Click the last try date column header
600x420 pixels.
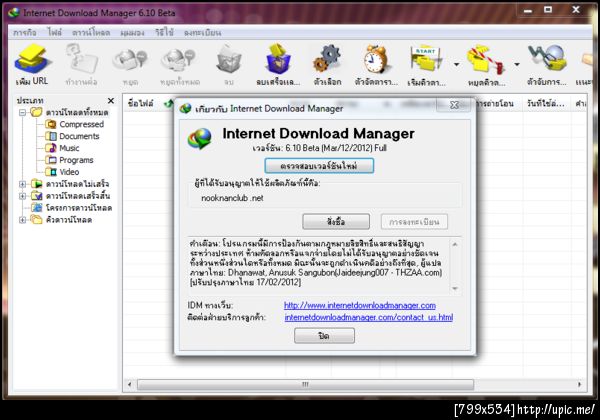pos(546,103)
